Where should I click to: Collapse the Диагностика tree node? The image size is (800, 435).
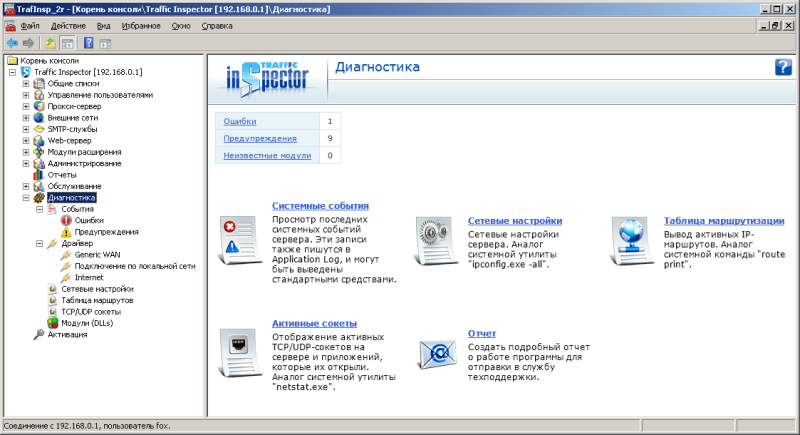click(x=26, y=198)
